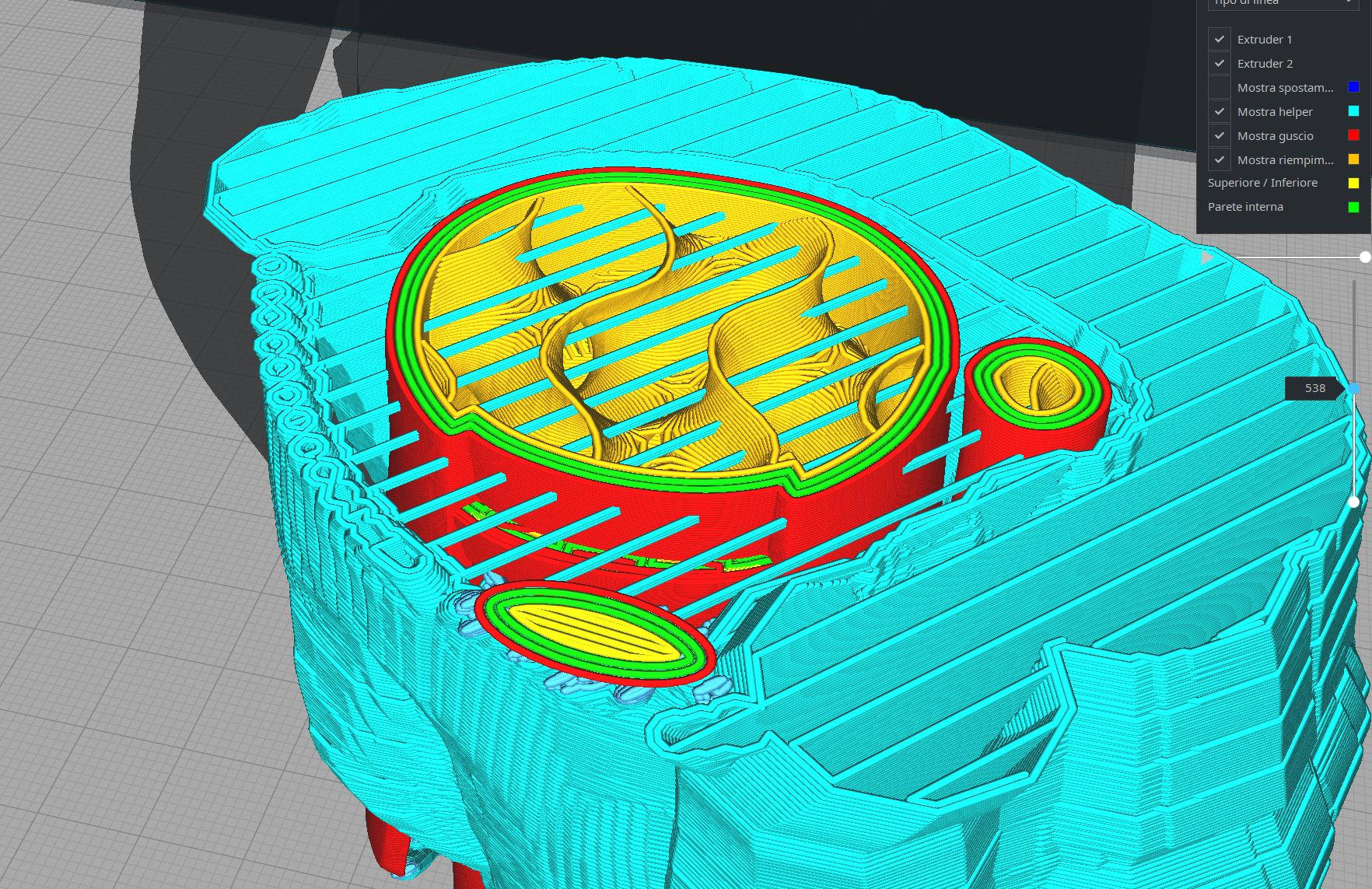Image resolution: width=1372 pixels, height=889 pixels.
Task: Click the upper layer slider handle
Action: click(1354, 388)
